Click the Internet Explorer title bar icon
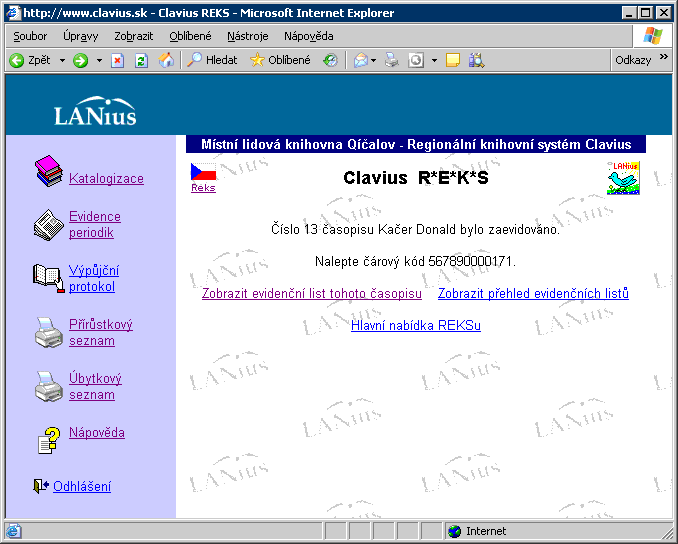Image resolution: width=678 pixels, height=544 pixels. tap(14, 13)
